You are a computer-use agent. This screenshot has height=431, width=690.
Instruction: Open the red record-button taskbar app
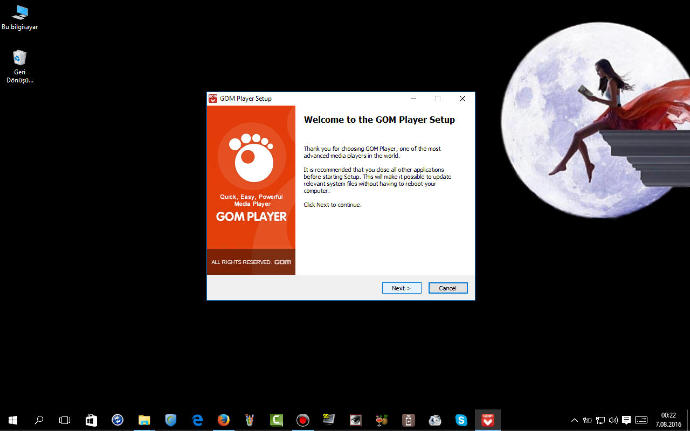point(303,420)
